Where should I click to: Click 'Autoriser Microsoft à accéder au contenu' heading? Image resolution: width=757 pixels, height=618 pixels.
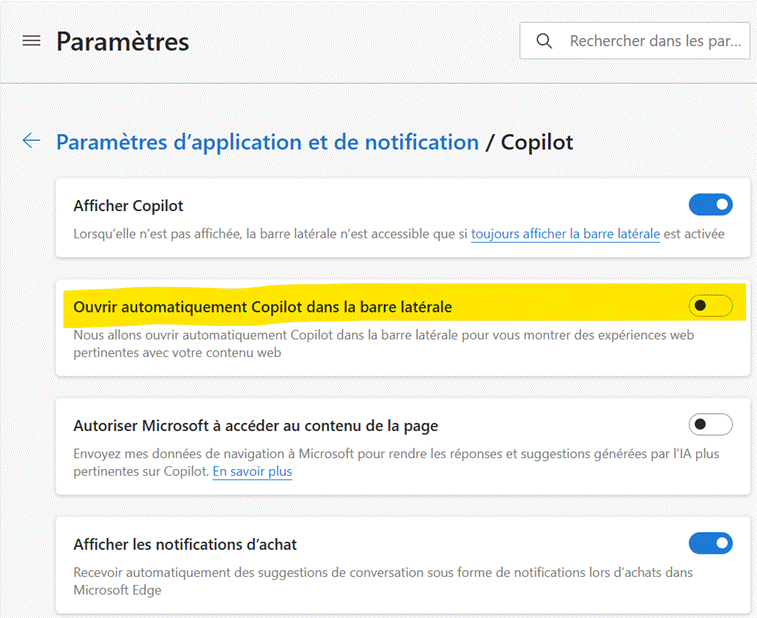point(256,426)
